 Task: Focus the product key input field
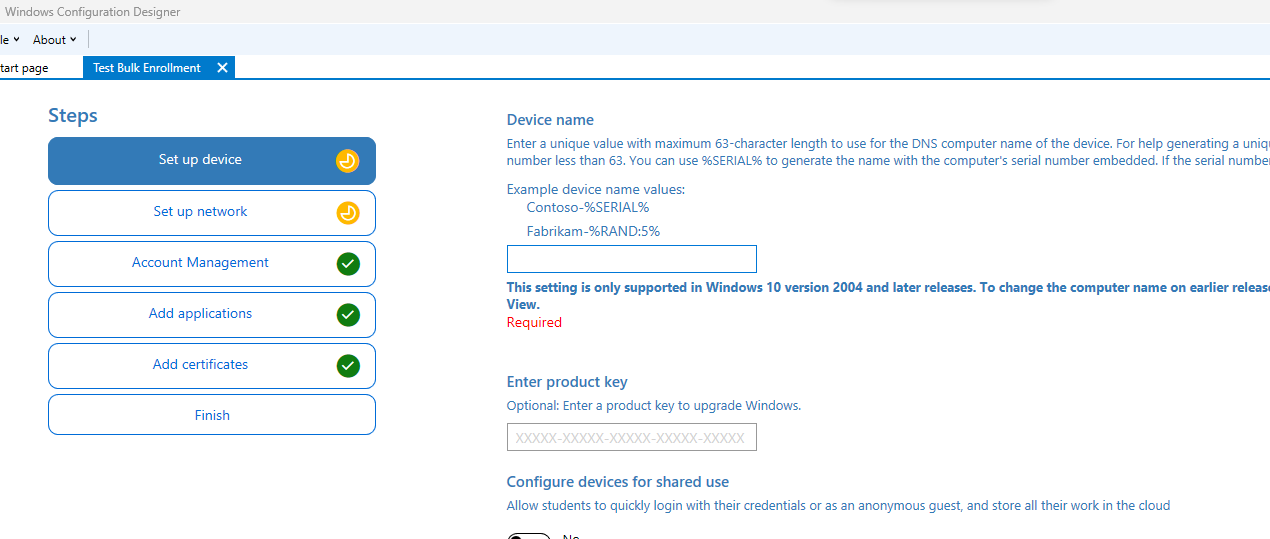pyautogui.click(x=632, y=437)
